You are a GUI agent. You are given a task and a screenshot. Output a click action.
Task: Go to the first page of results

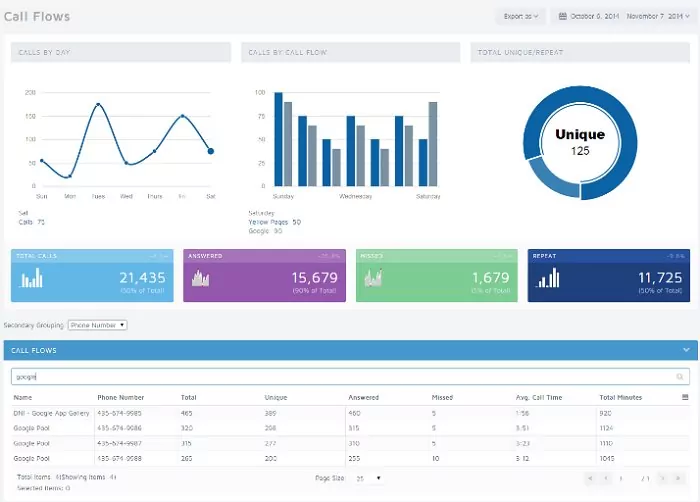pos(591,479)
